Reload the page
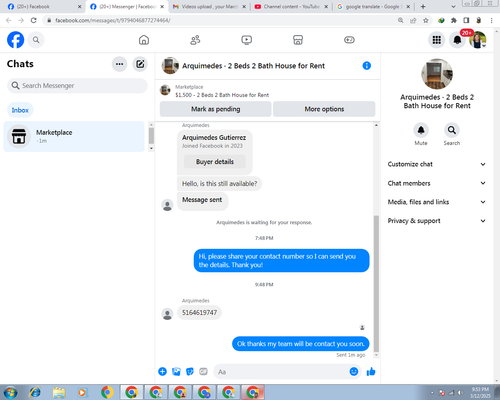This screenshot has width=500, height=400. tap(34, 20)
